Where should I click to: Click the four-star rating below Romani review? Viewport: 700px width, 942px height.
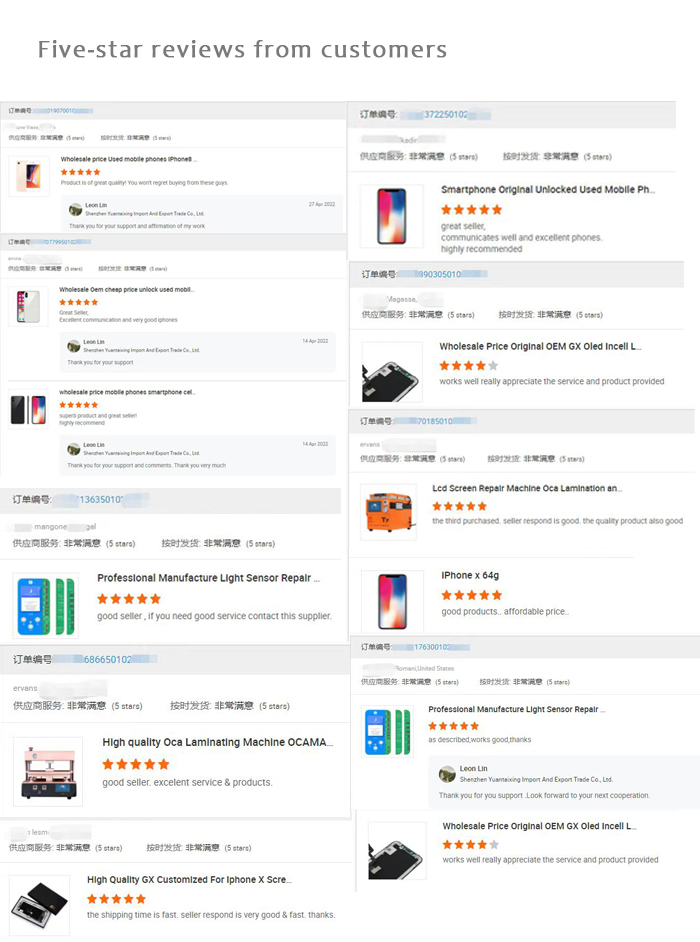point(470,845)
